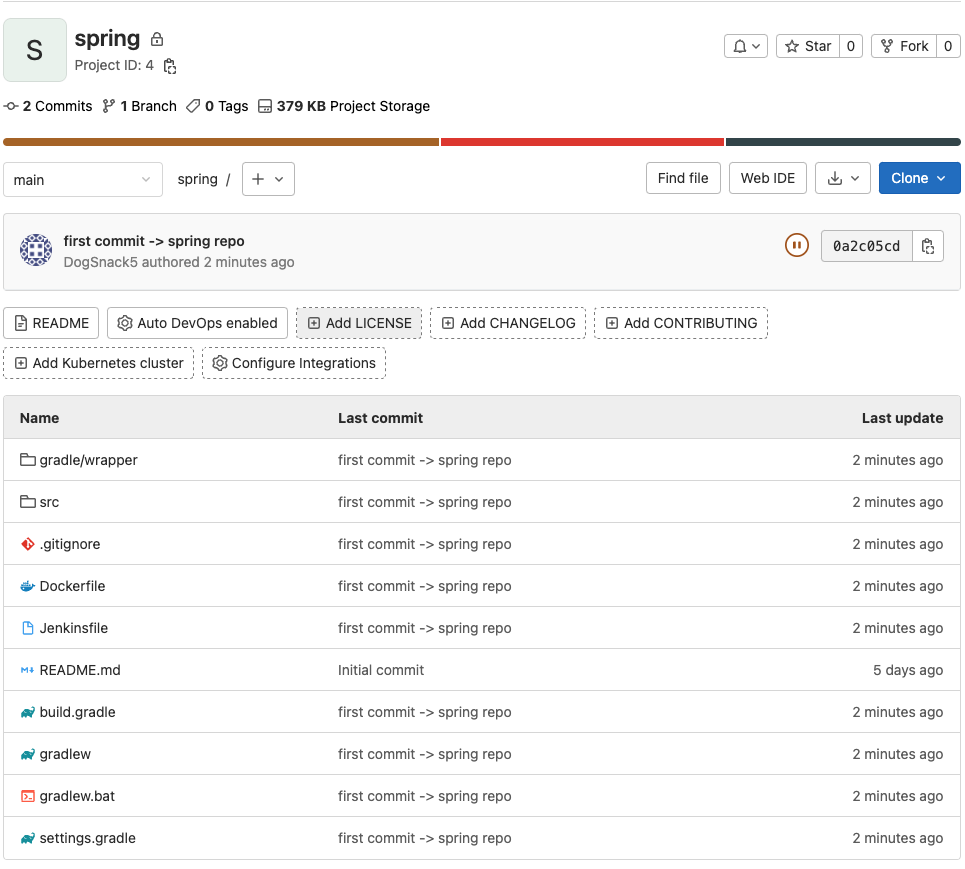This screenshot has width=965, height=869.
Task: Click the Find file button
Action: pos(683,178)
